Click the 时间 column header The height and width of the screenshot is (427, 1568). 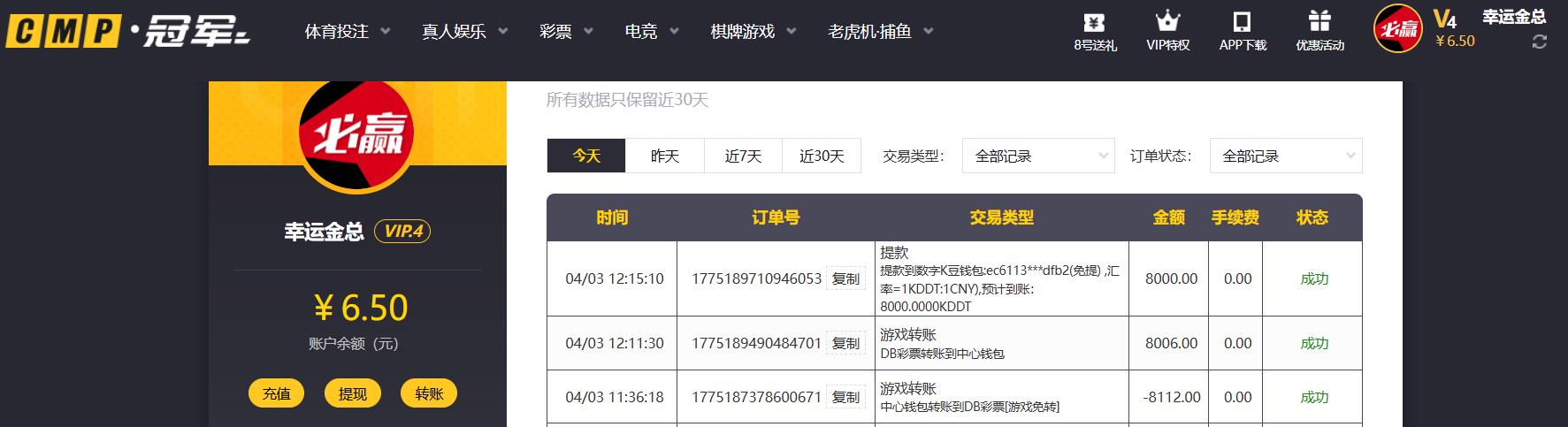coord(612,217)
